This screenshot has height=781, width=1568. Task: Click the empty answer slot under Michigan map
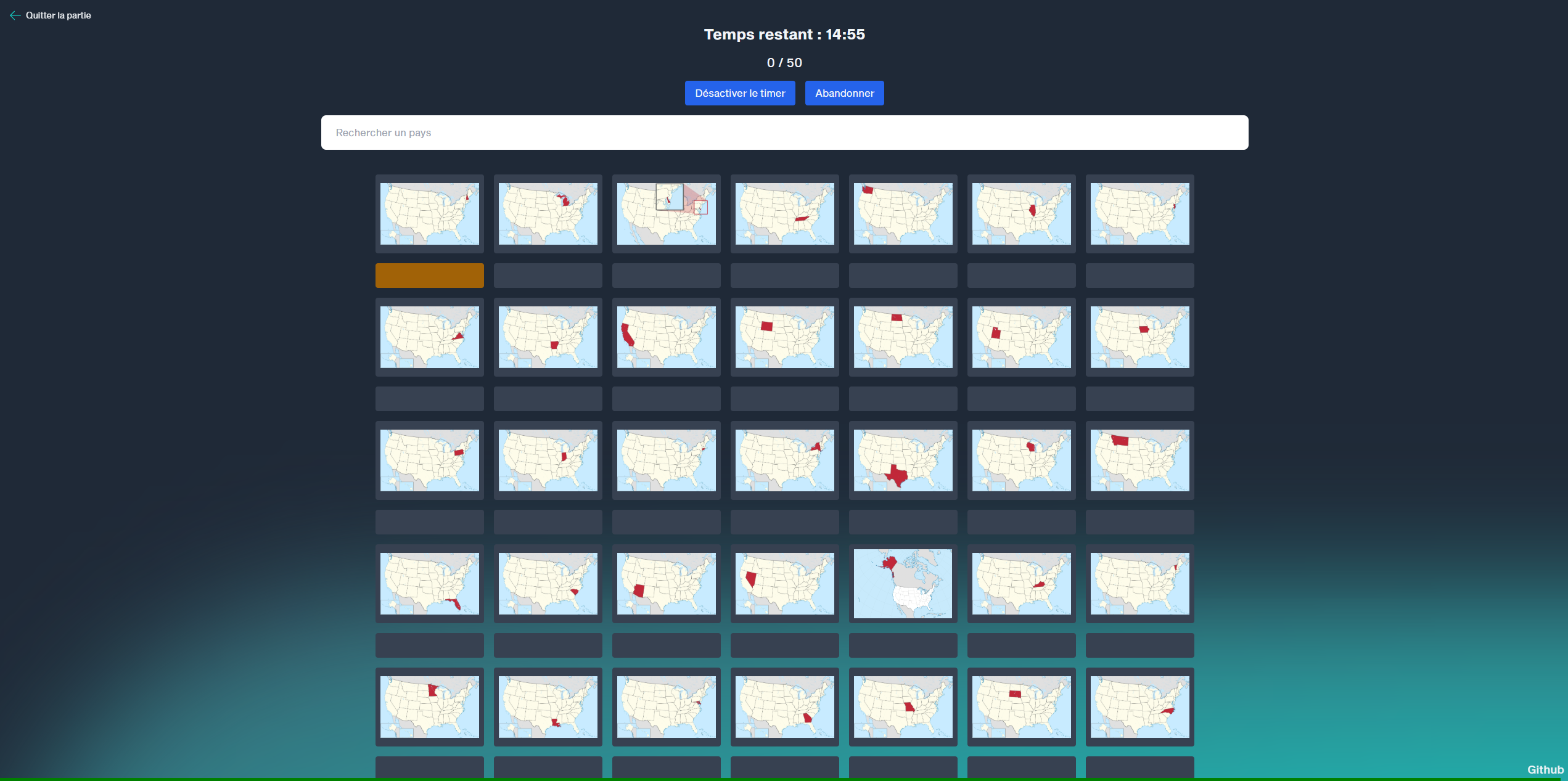click(548, 276)
